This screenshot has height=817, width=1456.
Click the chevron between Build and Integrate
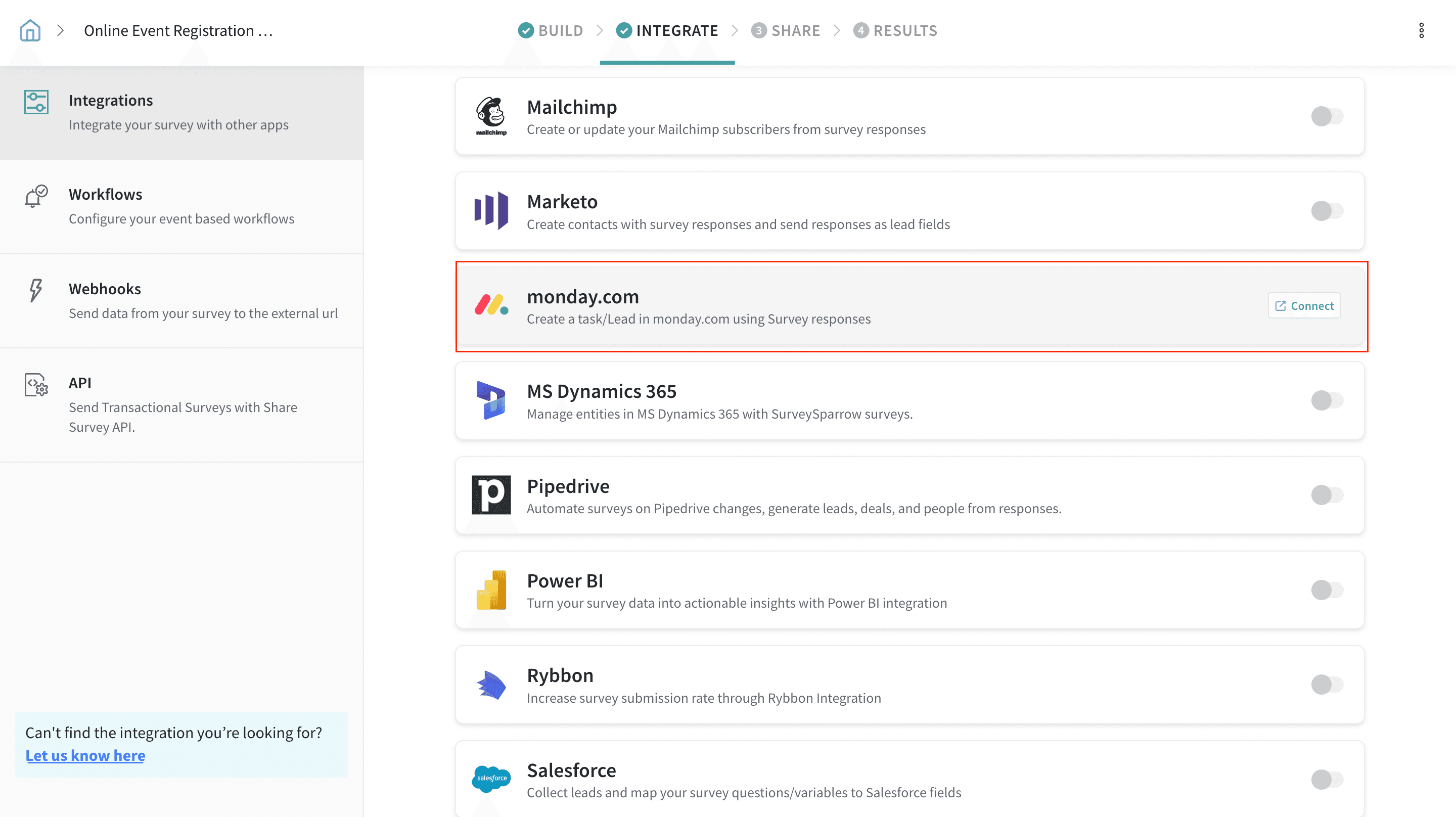pyautogui.click(x=600, y=30)
